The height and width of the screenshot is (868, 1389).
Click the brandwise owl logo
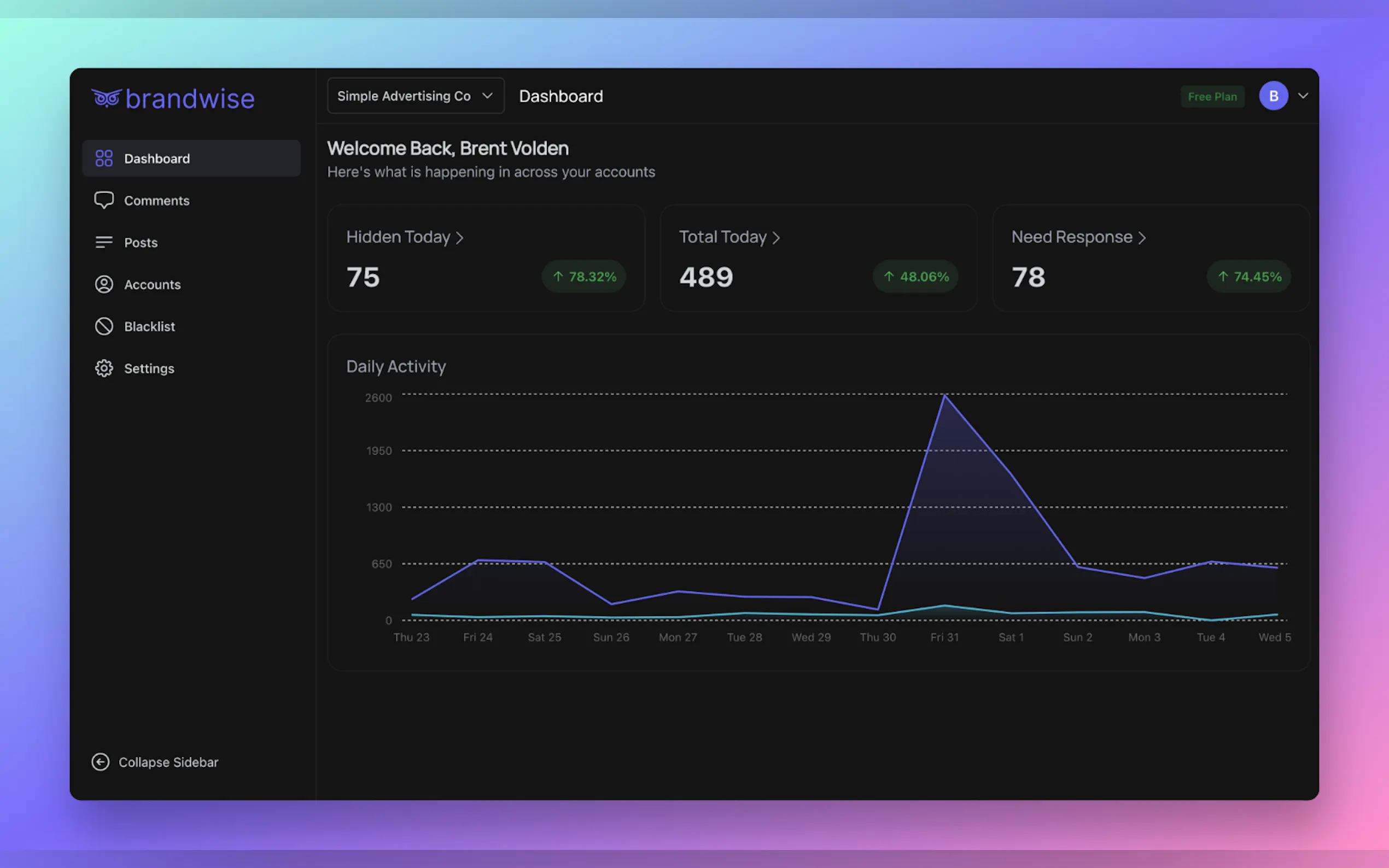[x=106, y=98]
